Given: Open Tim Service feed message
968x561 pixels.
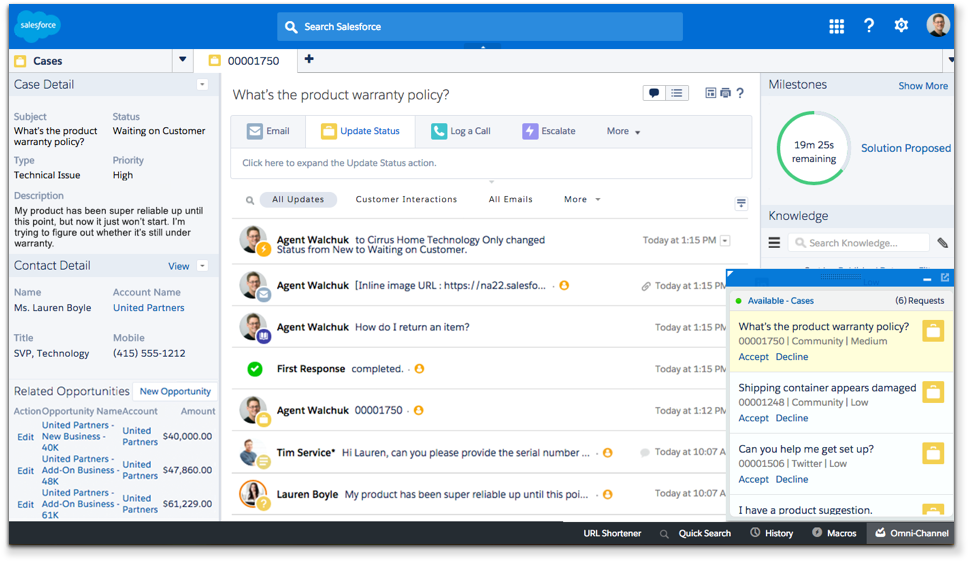Looking at the screenshot, I should point(465,452).
